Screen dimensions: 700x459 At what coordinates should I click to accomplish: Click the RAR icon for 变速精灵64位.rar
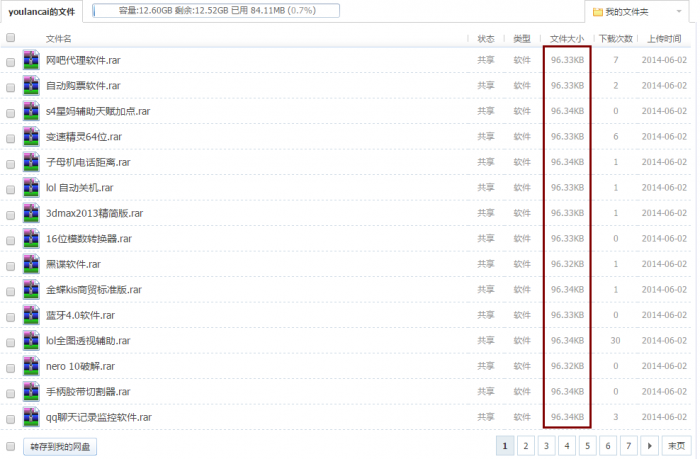(x=31, y=137)
